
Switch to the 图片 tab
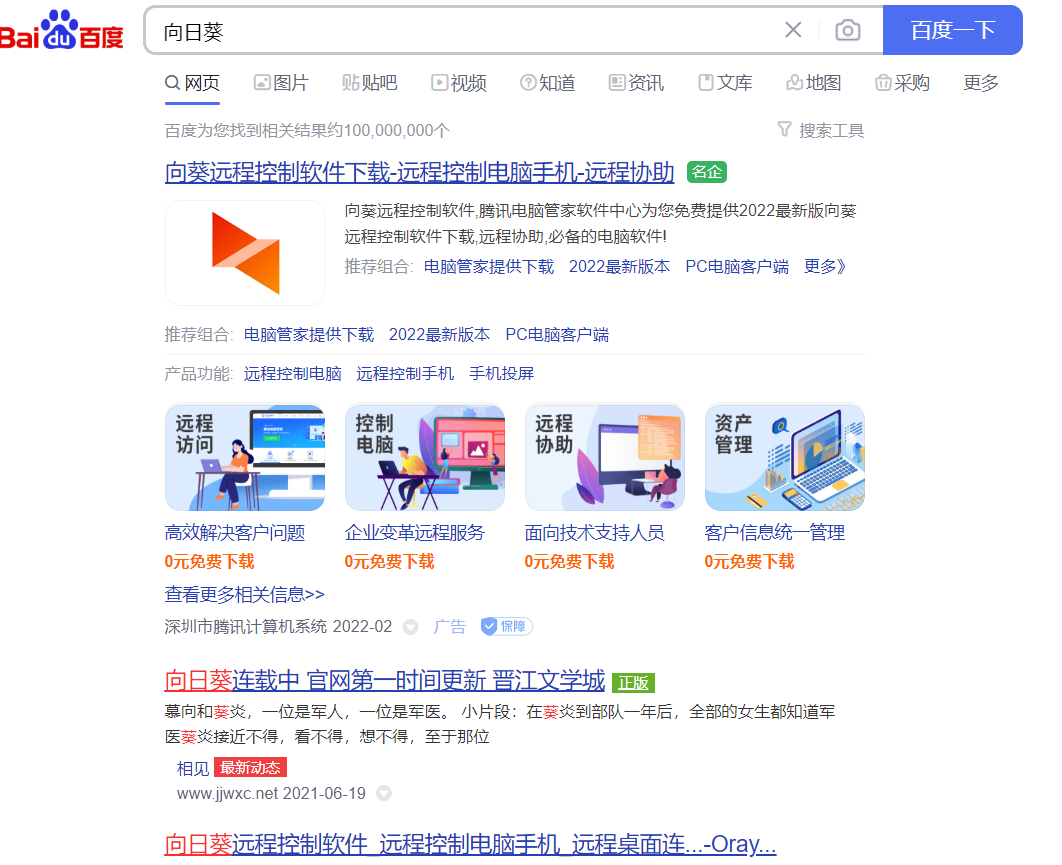pyautogui.click(x=281, y=83)
